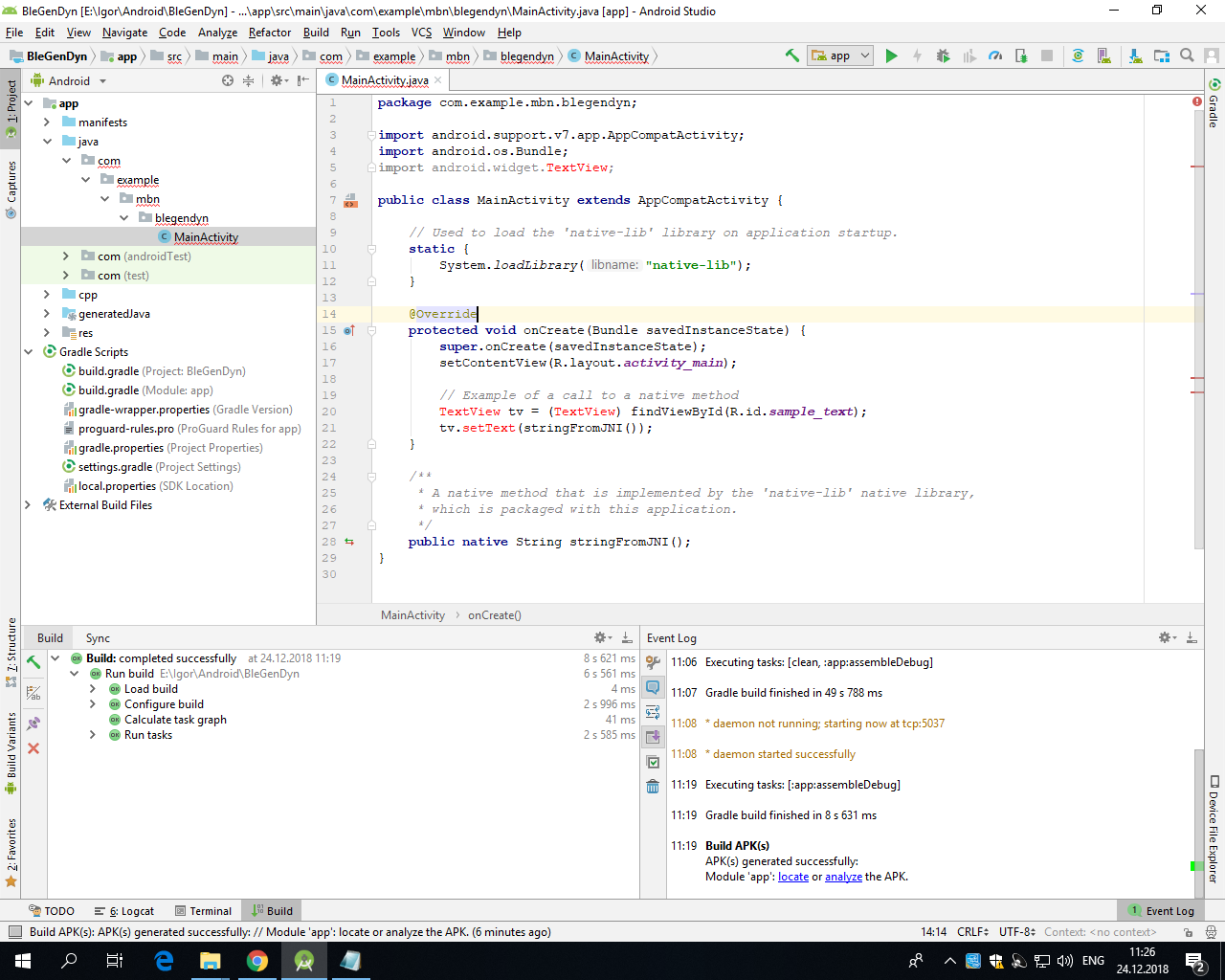The width and height of the screenshot is (1225, 980).
Task: Click the Event Log wrench settings icon
Action: [653, 662]
